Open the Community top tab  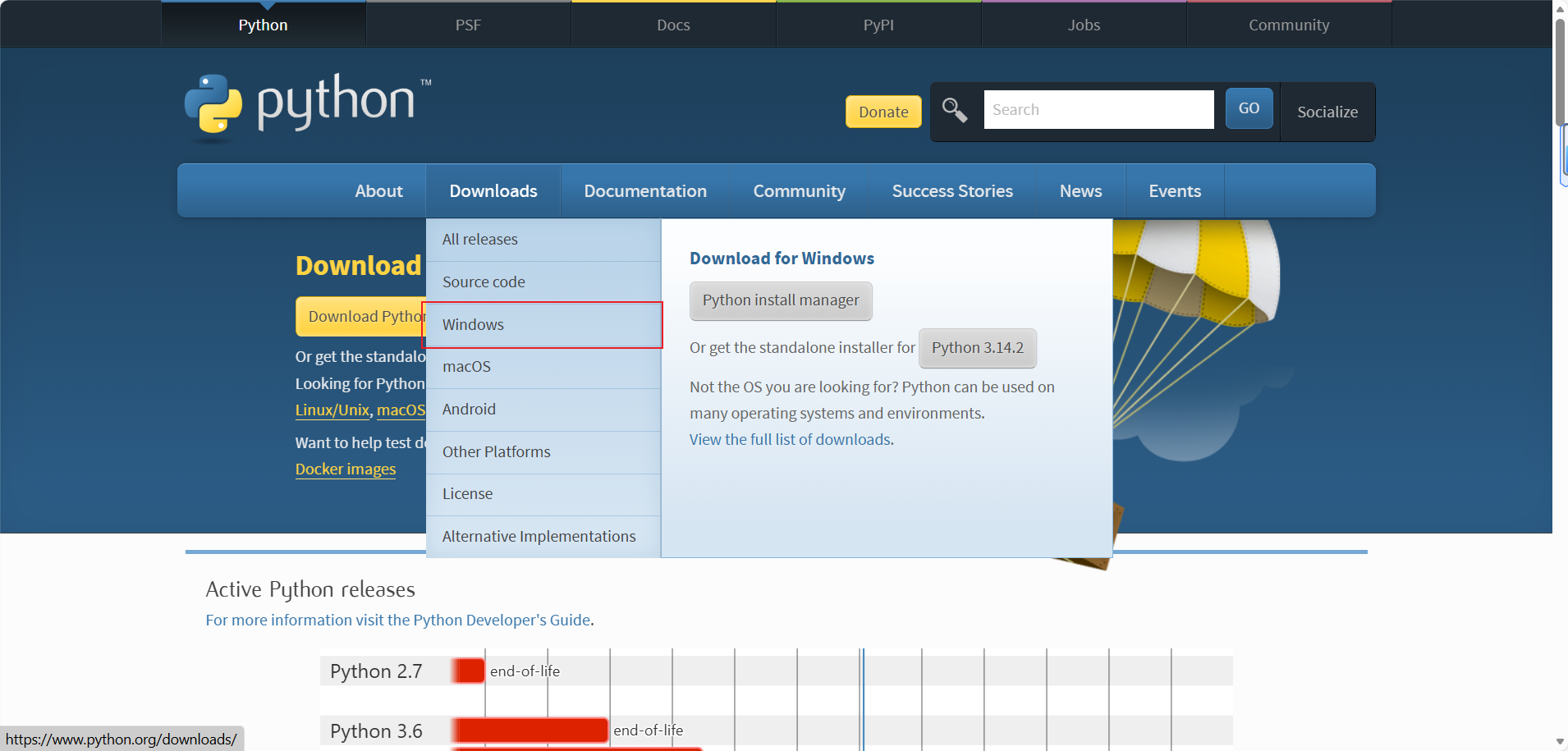(1289, 25)
